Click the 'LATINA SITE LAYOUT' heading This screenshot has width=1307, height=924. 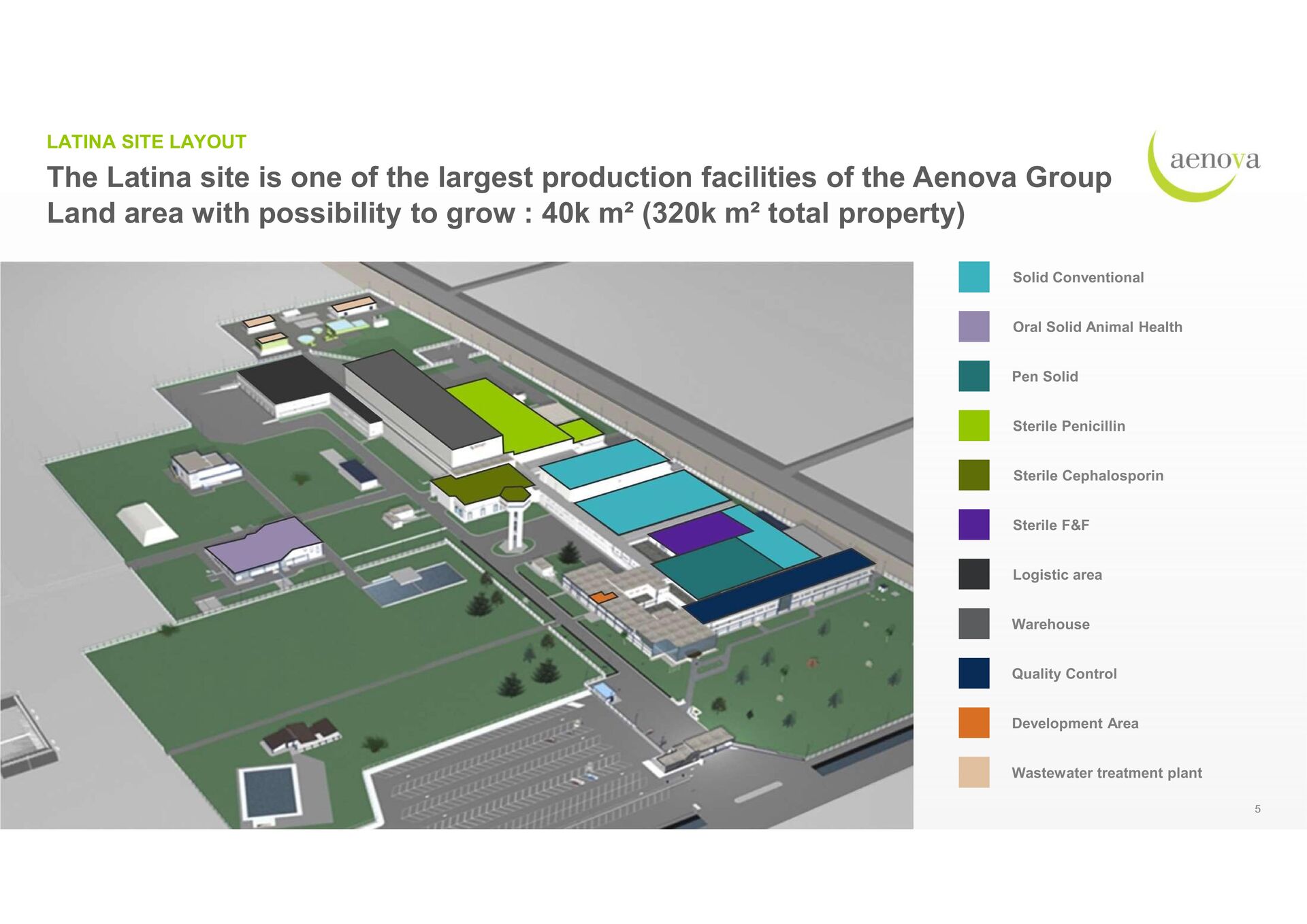pyautogui.click(x=146, y=142)
